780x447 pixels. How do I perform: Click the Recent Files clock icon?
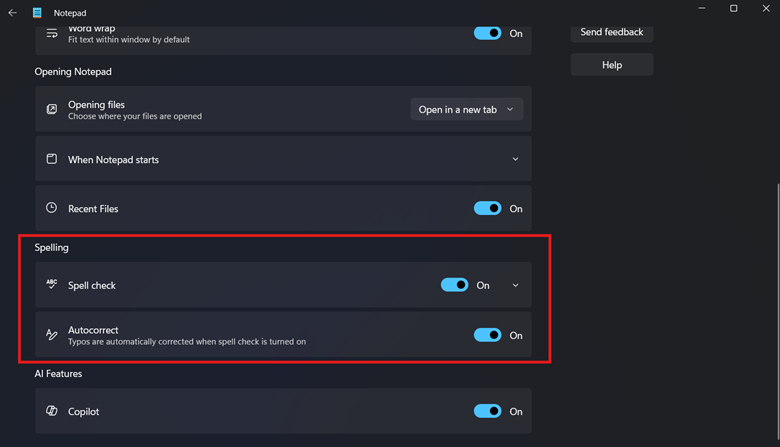point(52,208)
